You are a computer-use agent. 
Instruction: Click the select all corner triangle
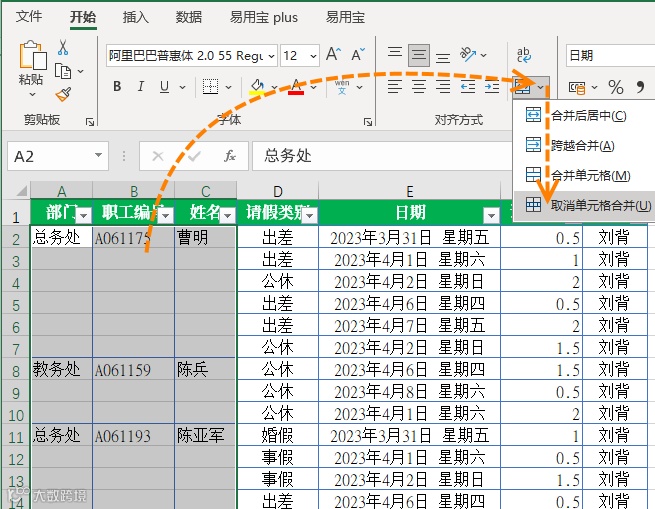click(x=21, y=191)
